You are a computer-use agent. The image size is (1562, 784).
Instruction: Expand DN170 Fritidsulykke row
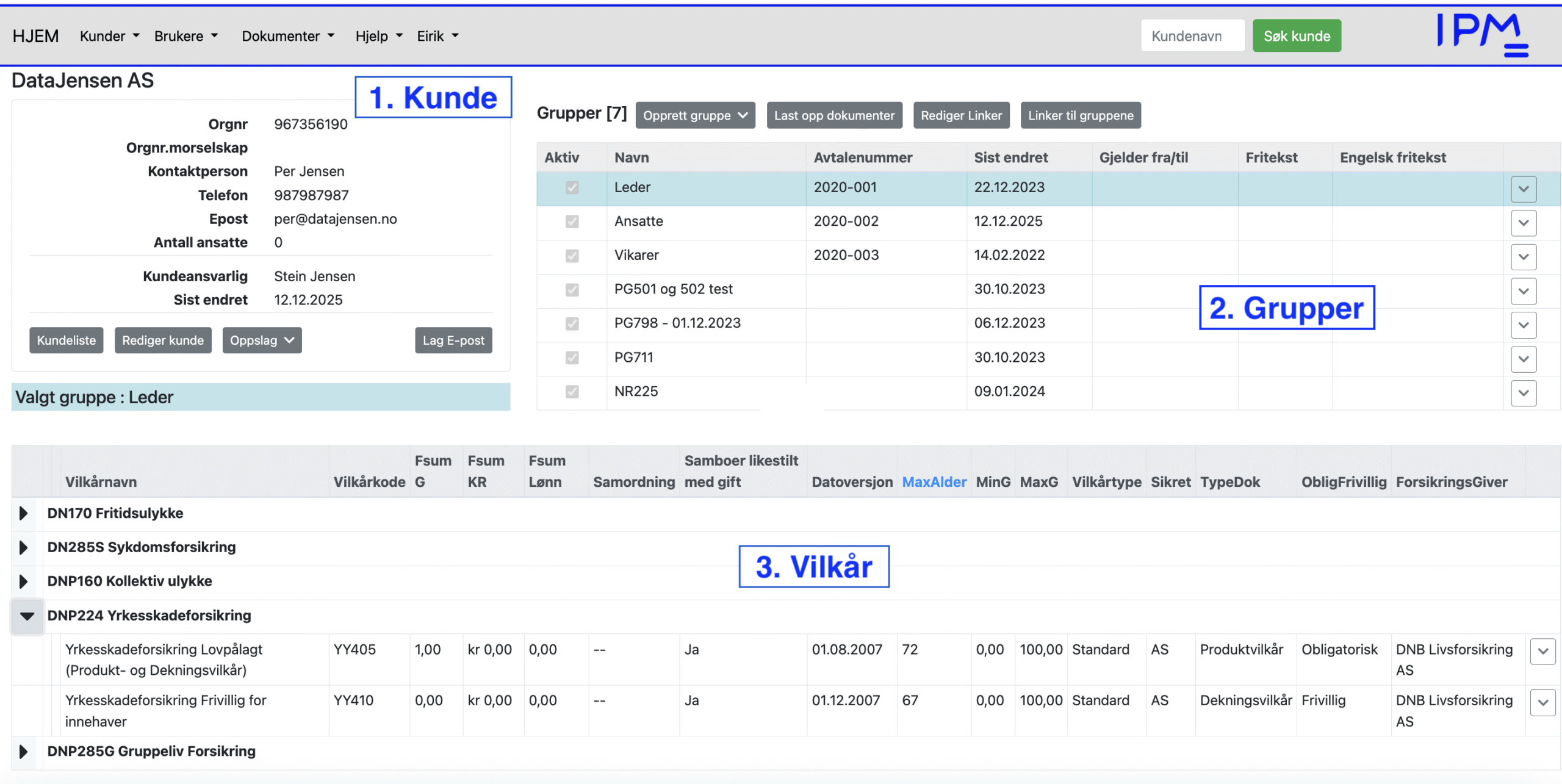(23, 513)
